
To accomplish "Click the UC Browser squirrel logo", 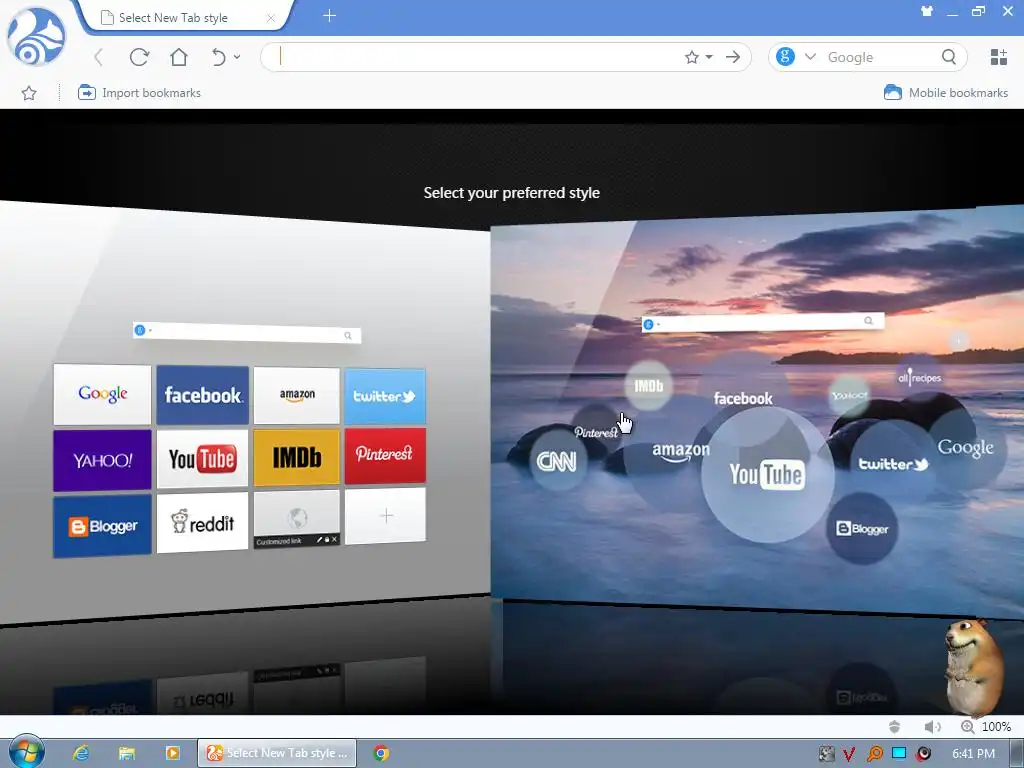I will 36,36.
